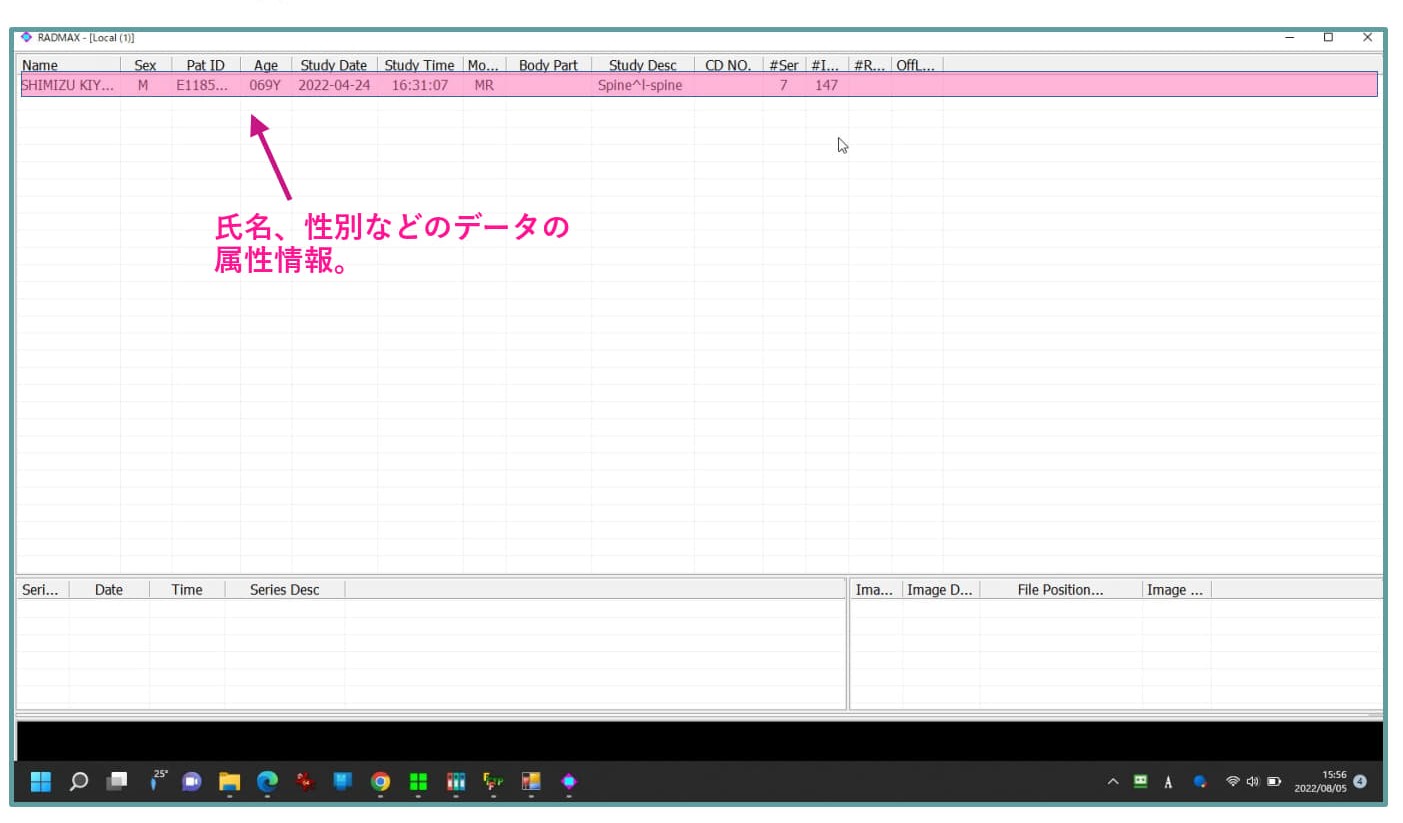
Task: Open File Explorer from the taskbar
Action: click(x=230, y=781)
